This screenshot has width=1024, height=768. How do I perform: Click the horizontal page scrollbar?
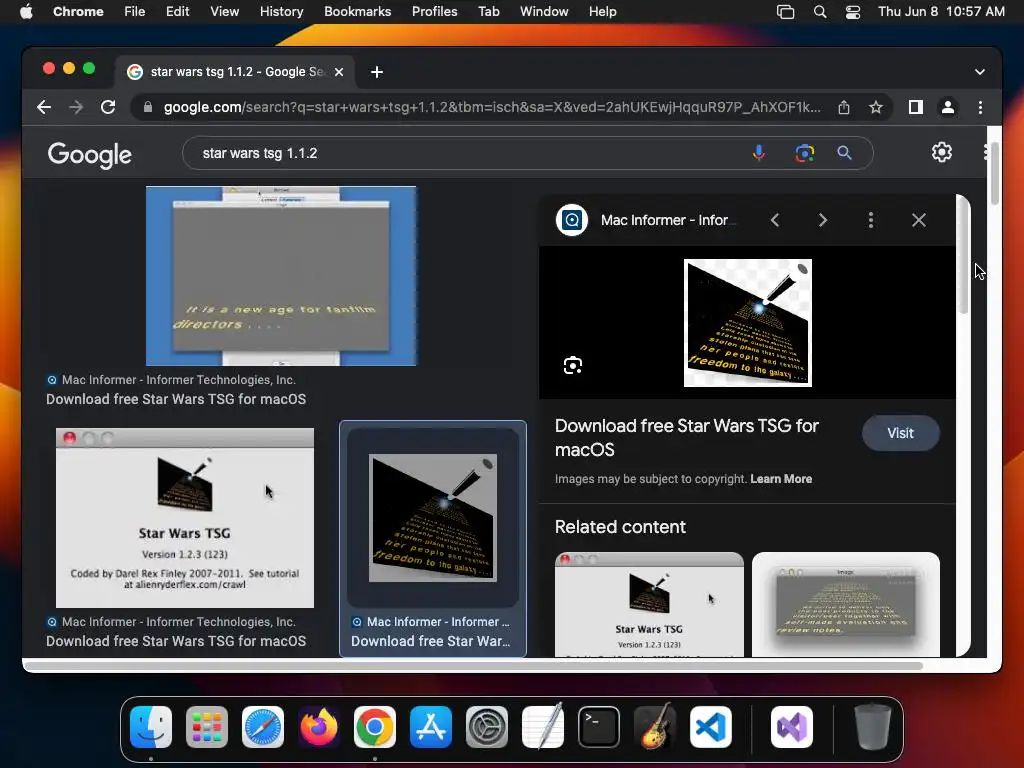point(473,666)
